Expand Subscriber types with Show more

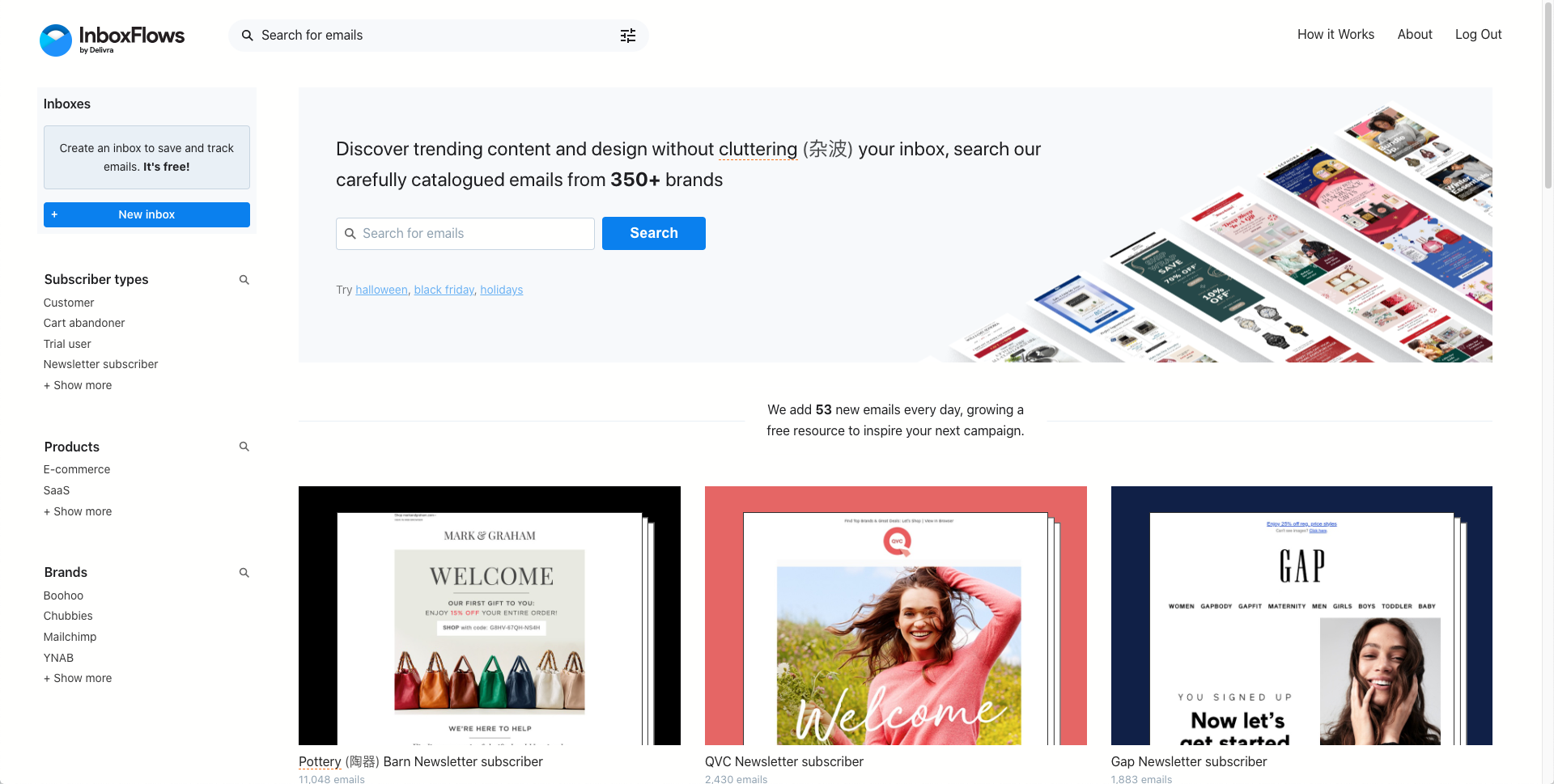coord(78,385)
